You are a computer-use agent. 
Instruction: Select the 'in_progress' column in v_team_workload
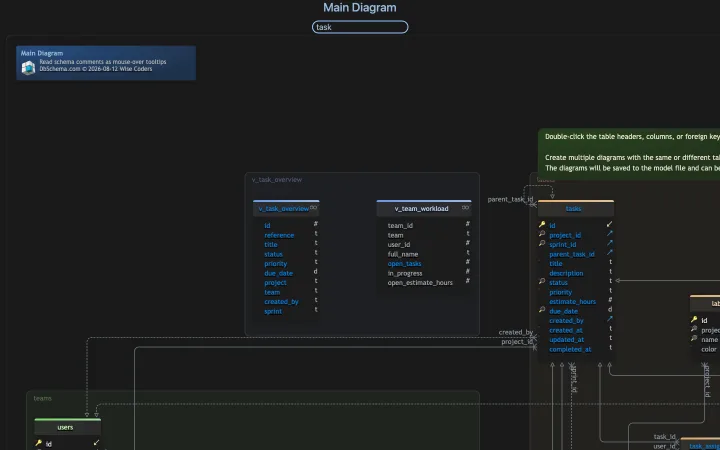tap(405, 273)
